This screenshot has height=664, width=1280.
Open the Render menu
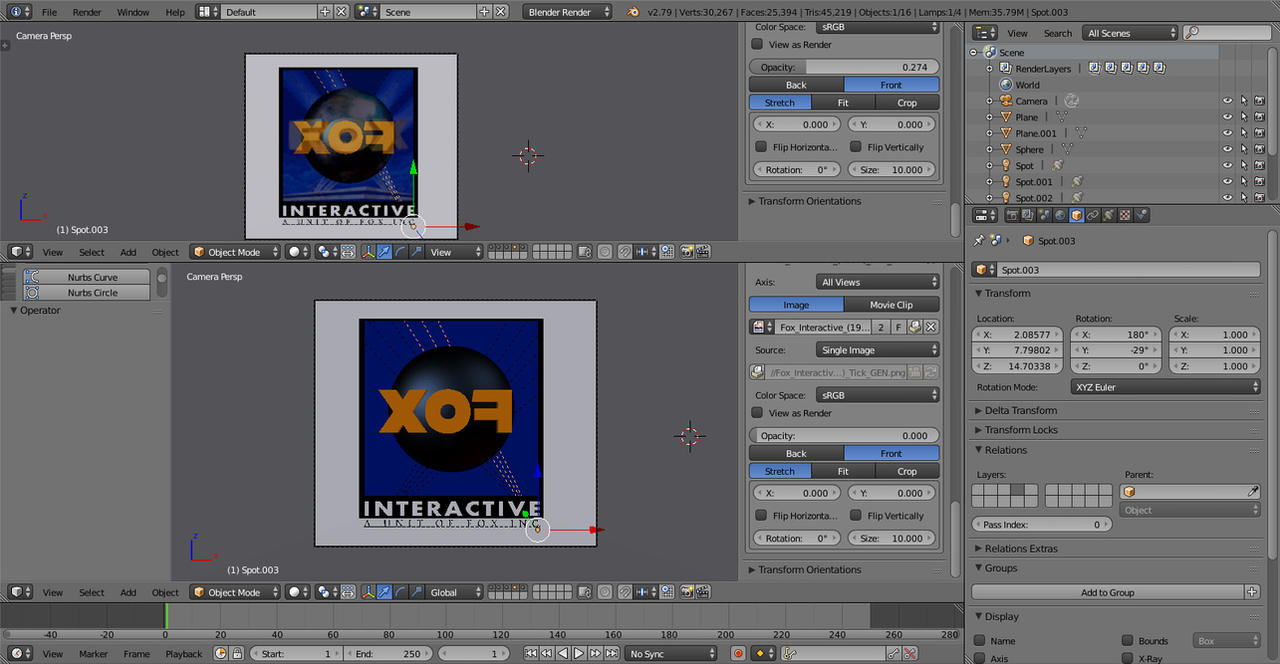pyautogui.click(x=87, y=12)
